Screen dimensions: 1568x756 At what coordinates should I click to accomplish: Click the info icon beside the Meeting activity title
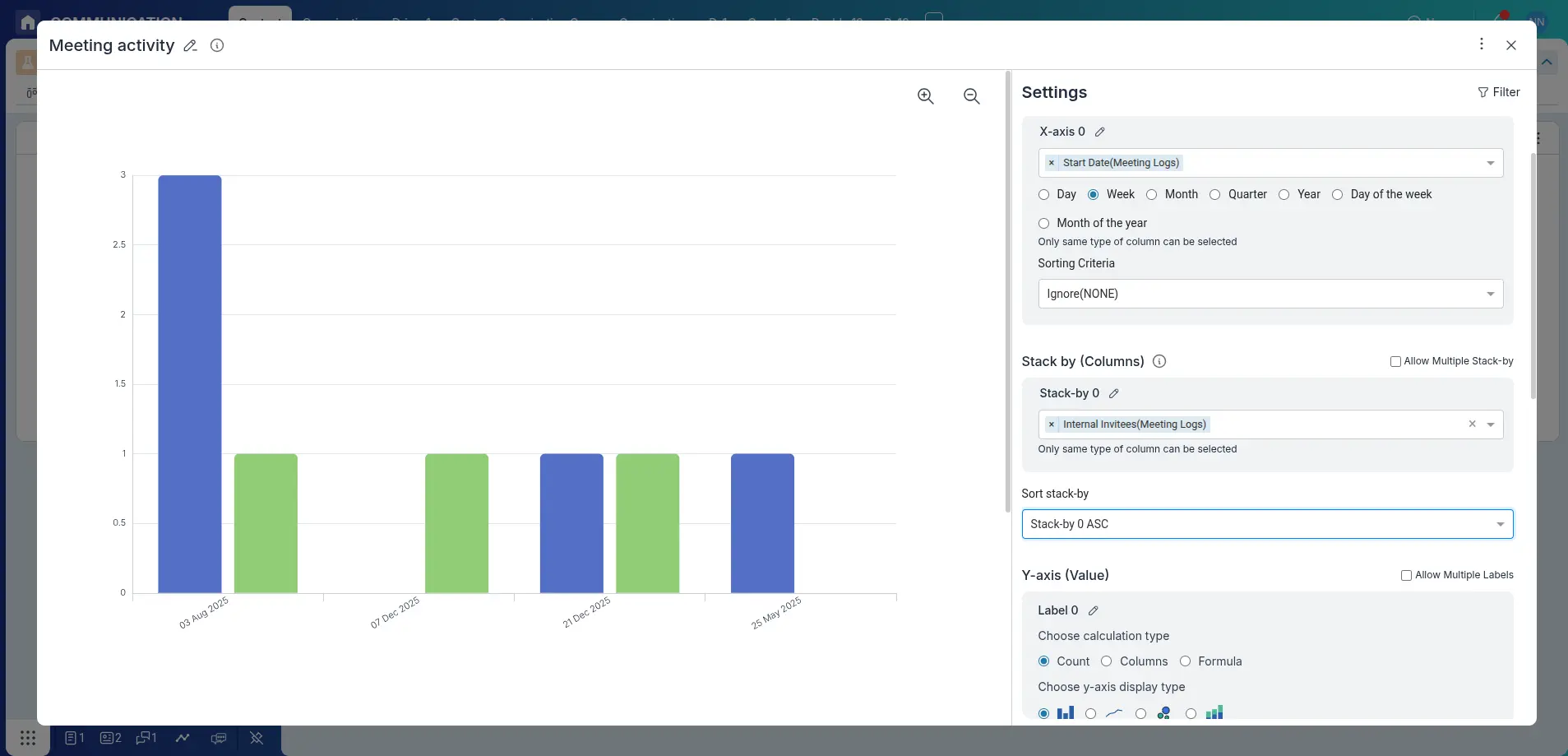tap(215, 45)
